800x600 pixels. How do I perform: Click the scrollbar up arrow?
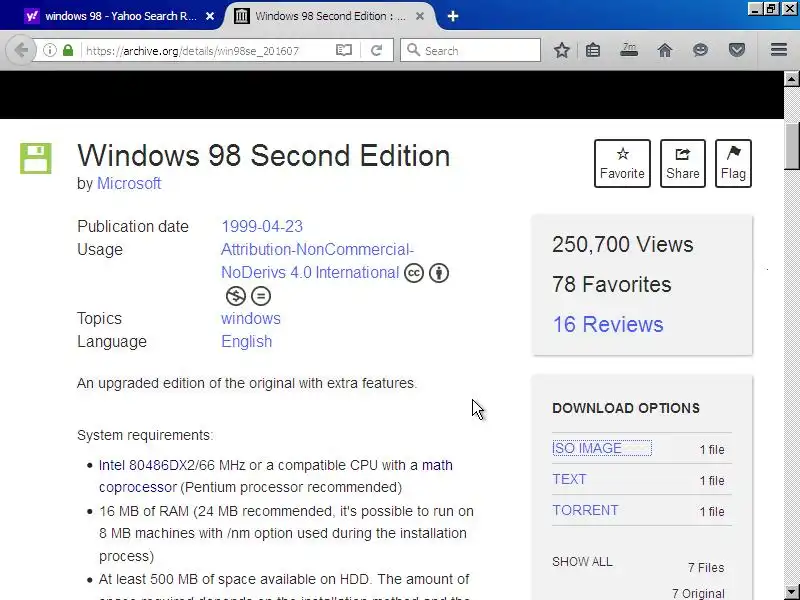click(791, 79)
